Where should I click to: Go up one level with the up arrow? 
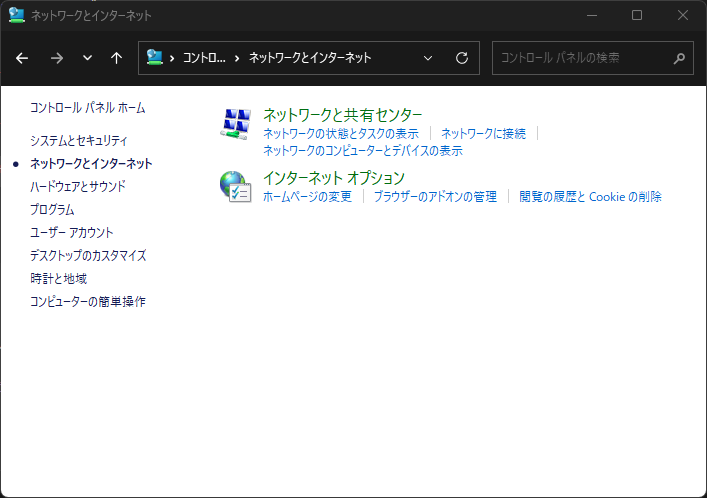(x=116, y=58)
